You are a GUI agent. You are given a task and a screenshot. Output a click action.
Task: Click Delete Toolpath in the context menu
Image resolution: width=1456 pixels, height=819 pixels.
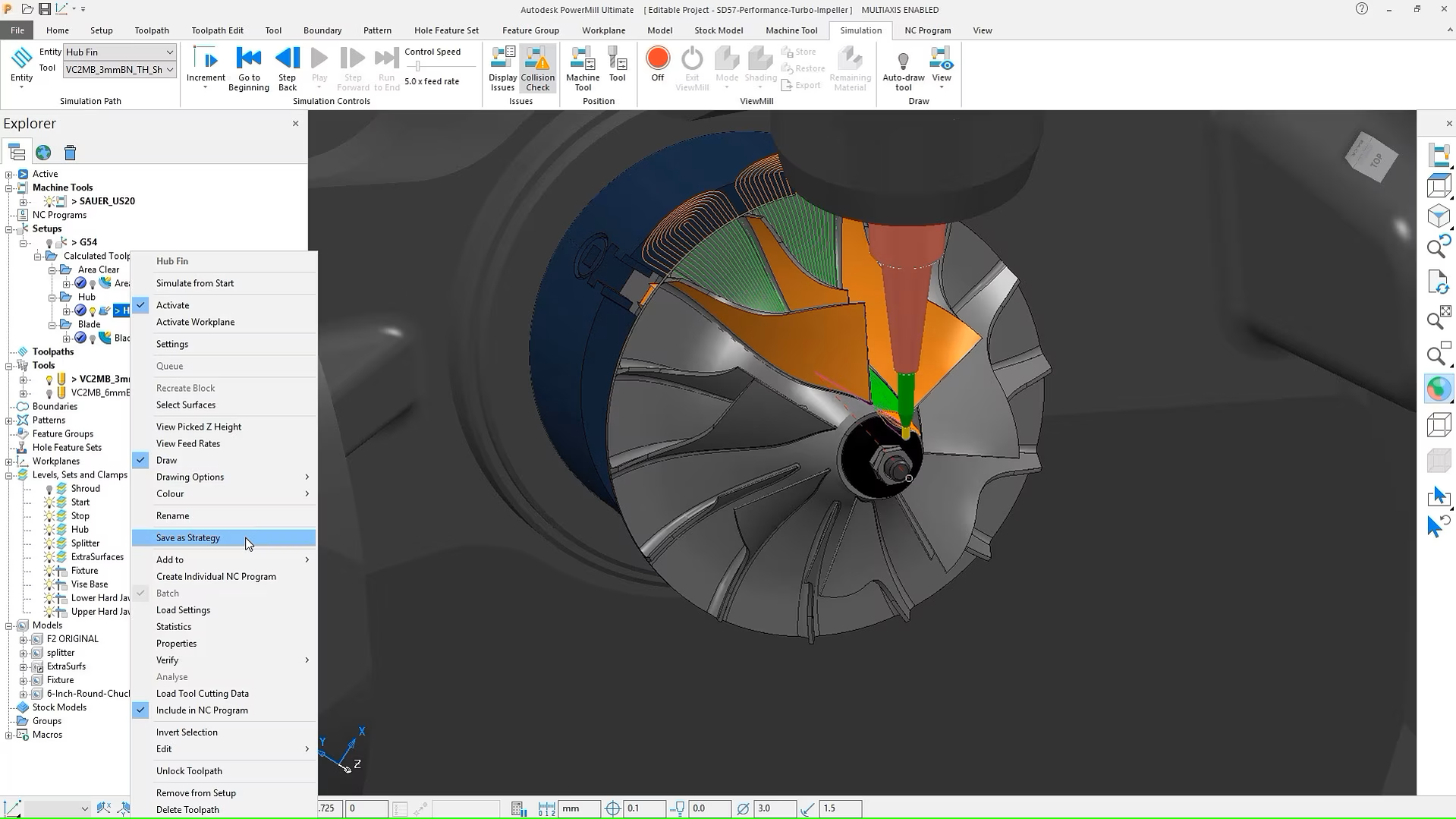[x=187, y=809]
